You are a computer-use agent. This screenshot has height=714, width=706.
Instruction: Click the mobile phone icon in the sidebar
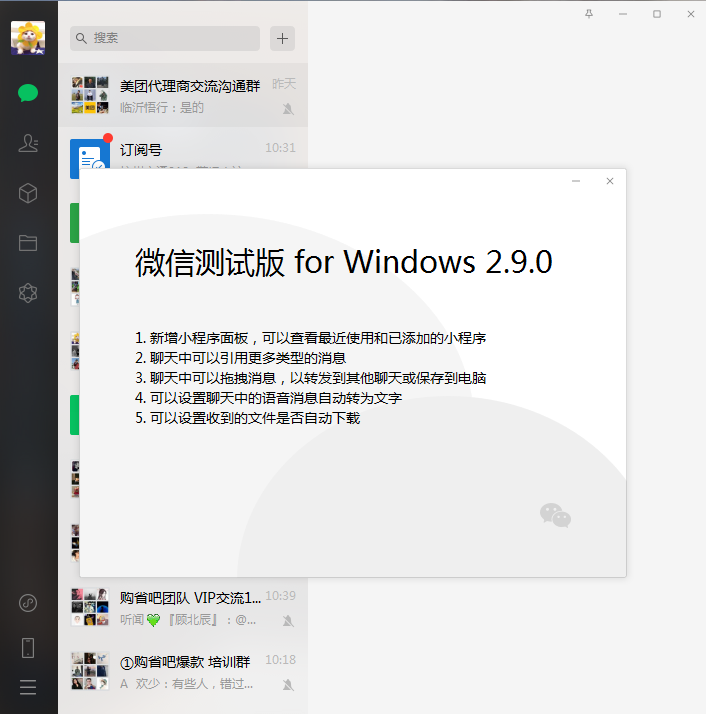click(x=28, y=647)
